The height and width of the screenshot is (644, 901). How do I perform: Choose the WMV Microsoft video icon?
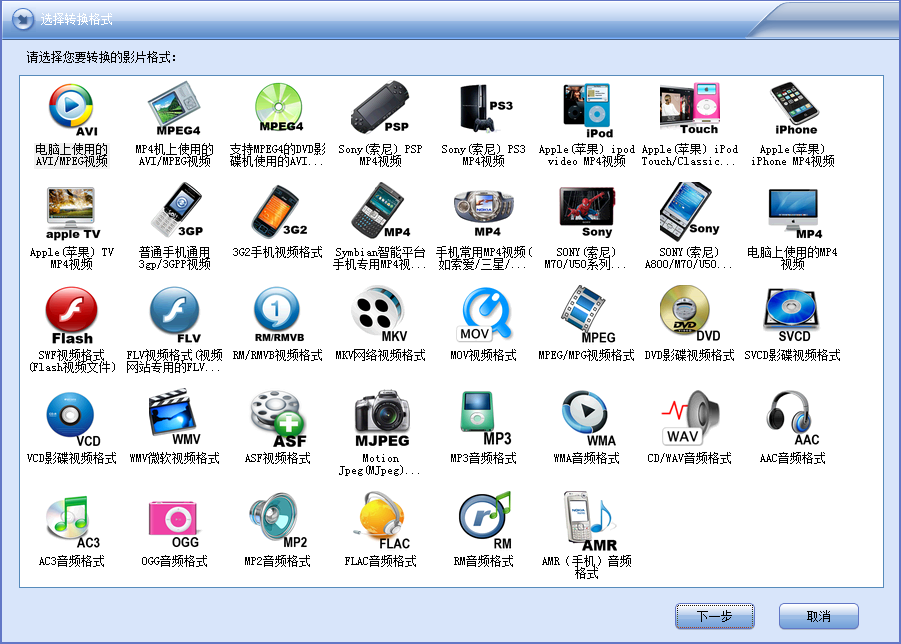click(175, 417)
